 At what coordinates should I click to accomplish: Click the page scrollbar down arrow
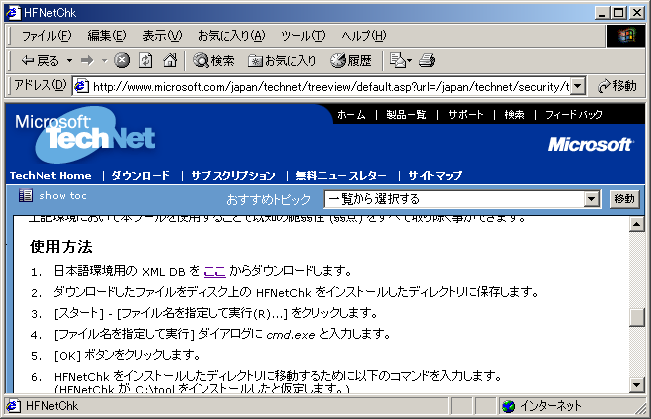tap(636, 385)
